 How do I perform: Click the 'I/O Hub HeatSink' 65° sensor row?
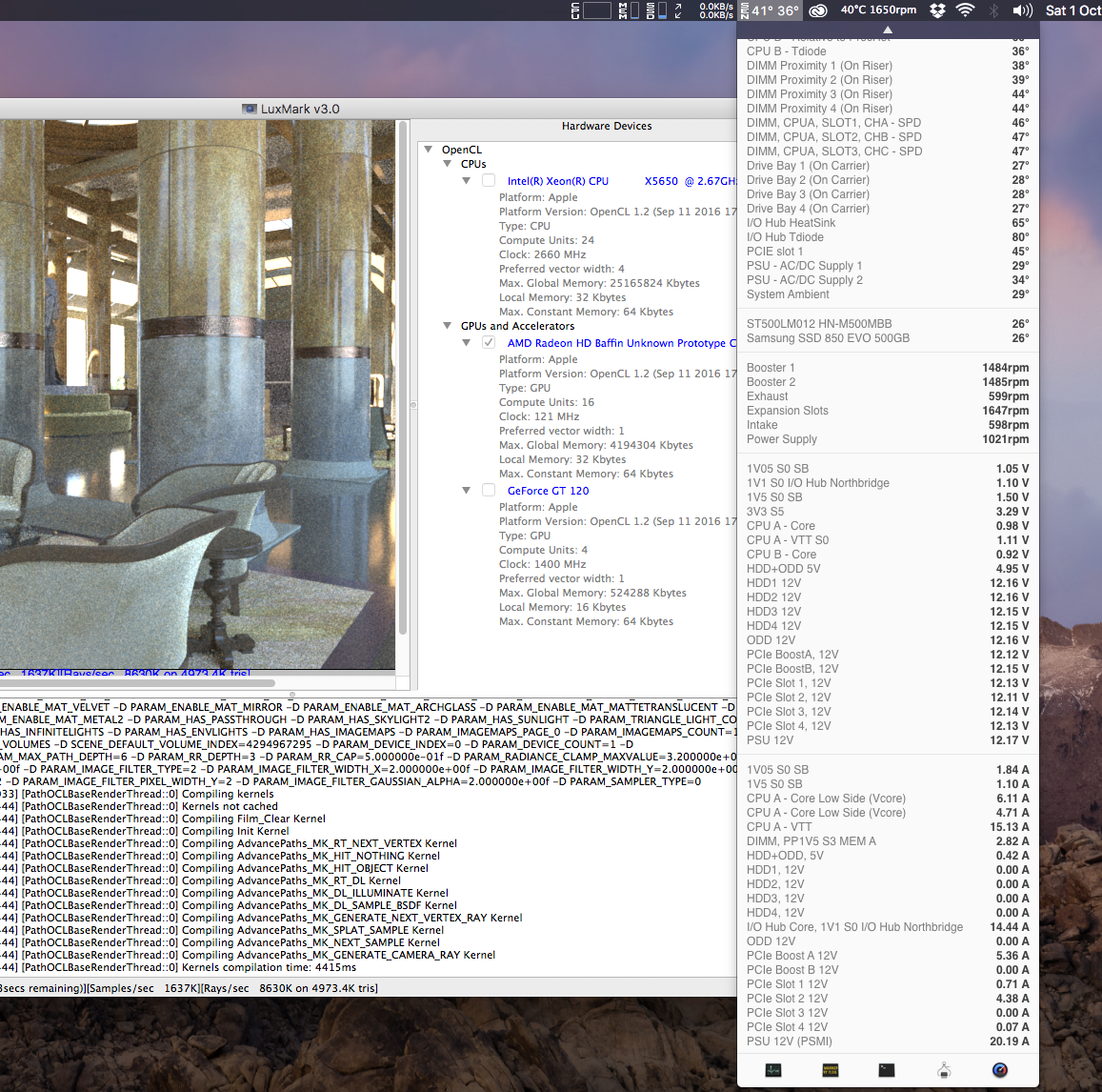pyautogui.click(x=888, y=223)
